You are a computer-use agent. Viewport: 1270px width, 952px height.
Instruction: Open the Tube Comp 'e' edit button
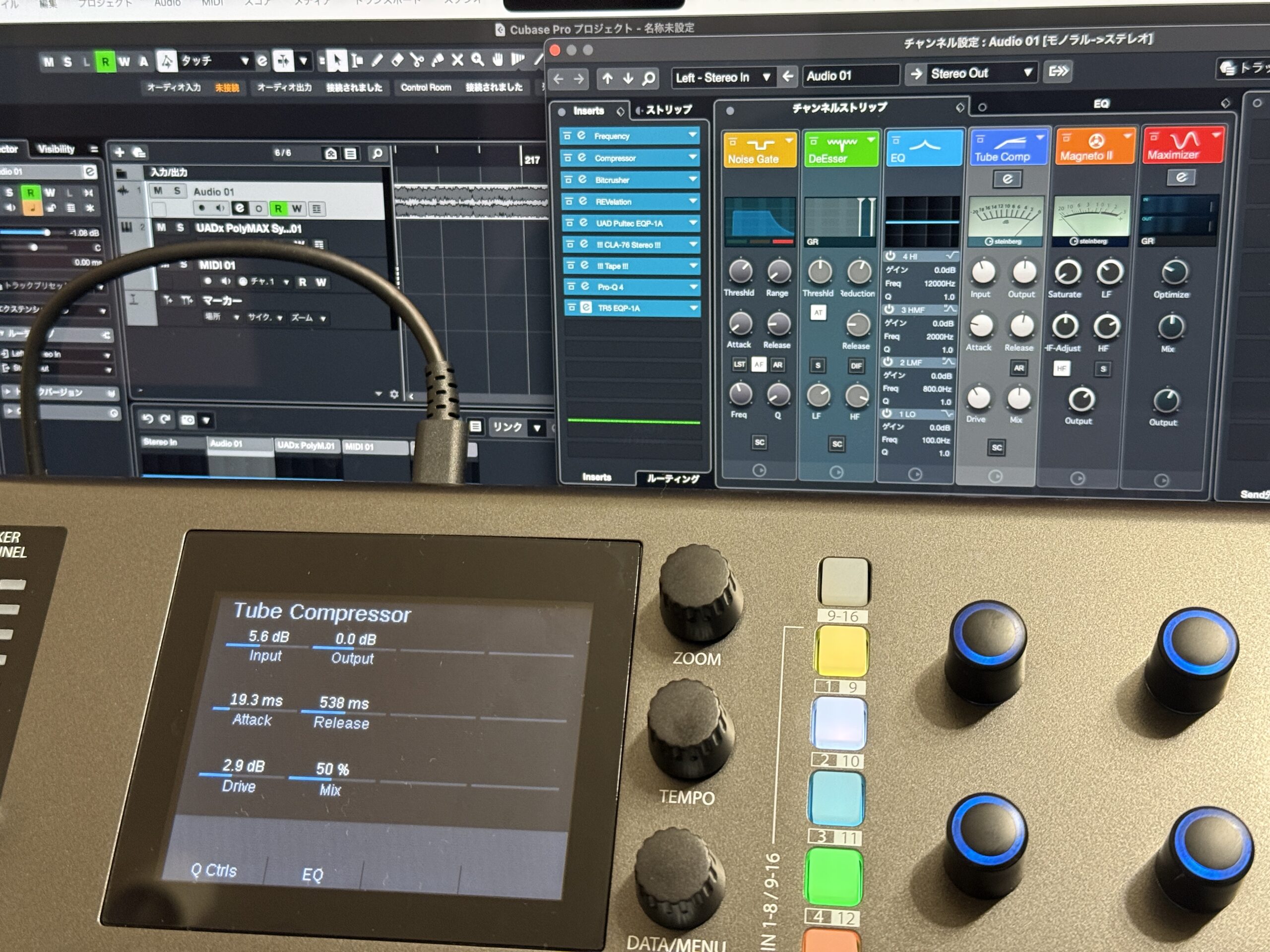point(1007,179)
